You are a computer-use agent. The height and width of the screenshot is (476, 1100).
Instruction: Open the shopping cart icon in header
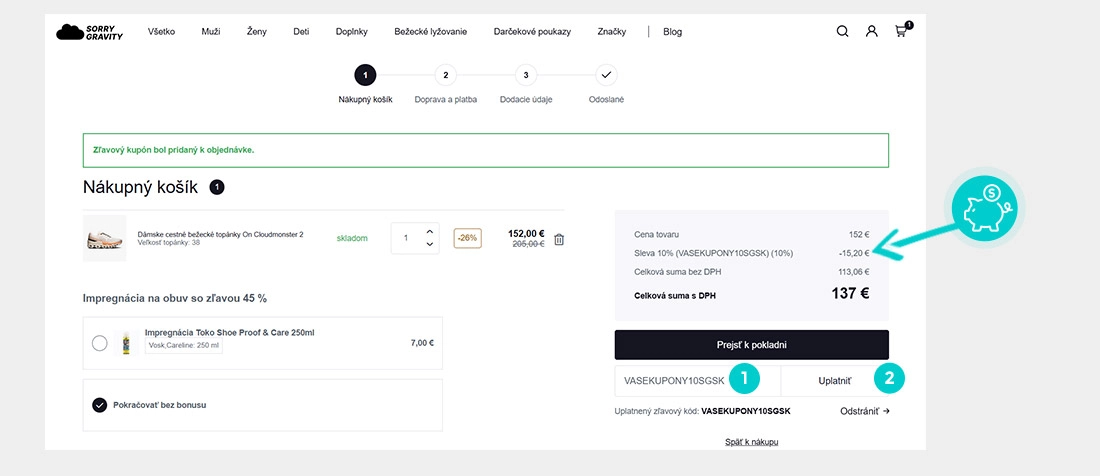[902, 30]
